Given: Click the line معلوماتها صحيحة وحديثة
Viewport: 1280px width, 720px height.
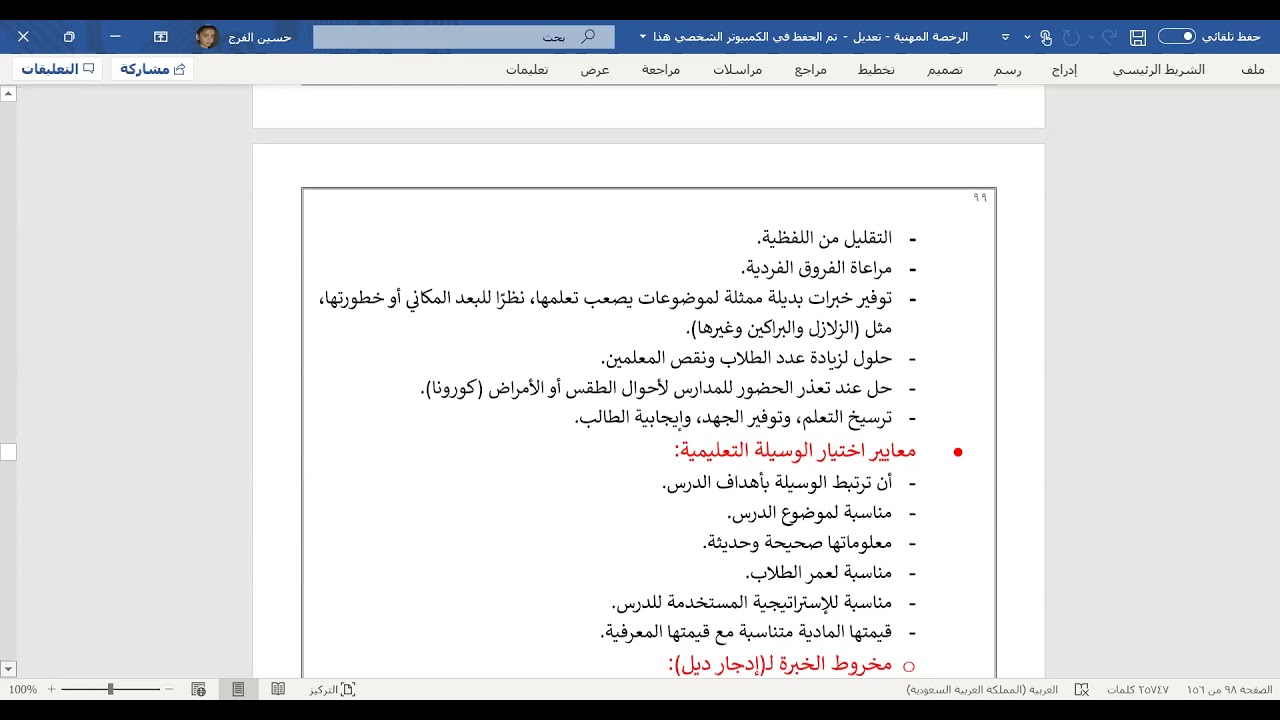Looking at the screenshot, I should point(797,543).
